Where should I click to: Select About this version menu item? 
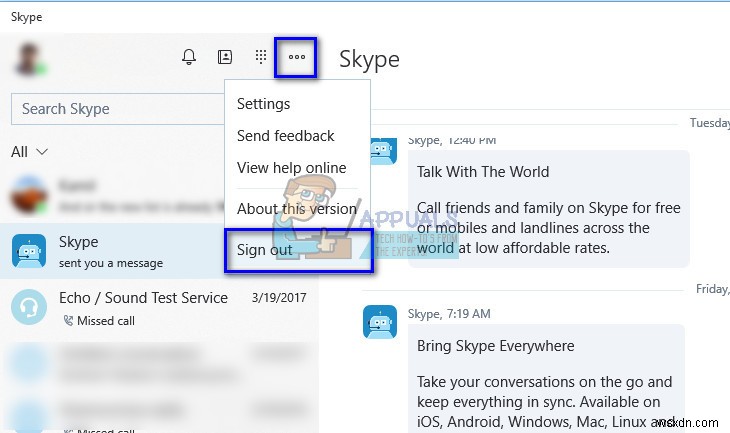pos(297,209)
